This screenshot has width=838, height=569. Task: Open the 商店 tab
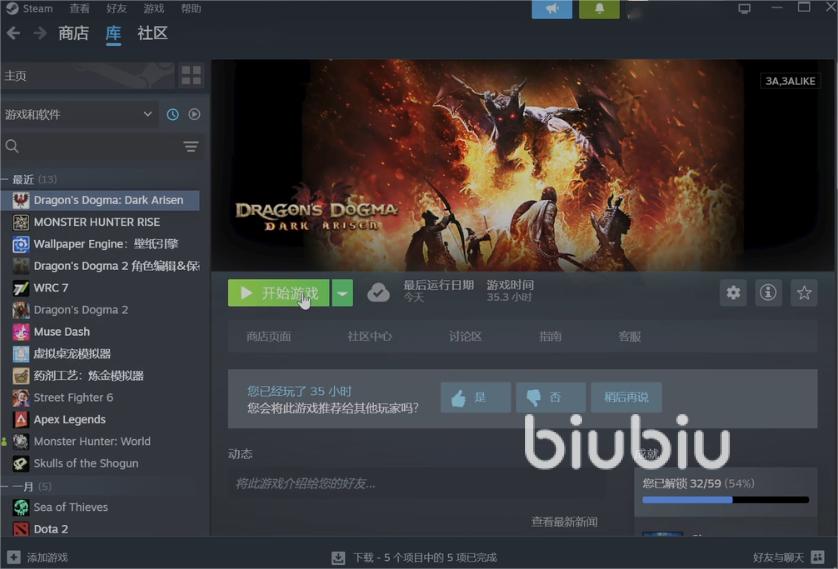(x=73, y=33)
